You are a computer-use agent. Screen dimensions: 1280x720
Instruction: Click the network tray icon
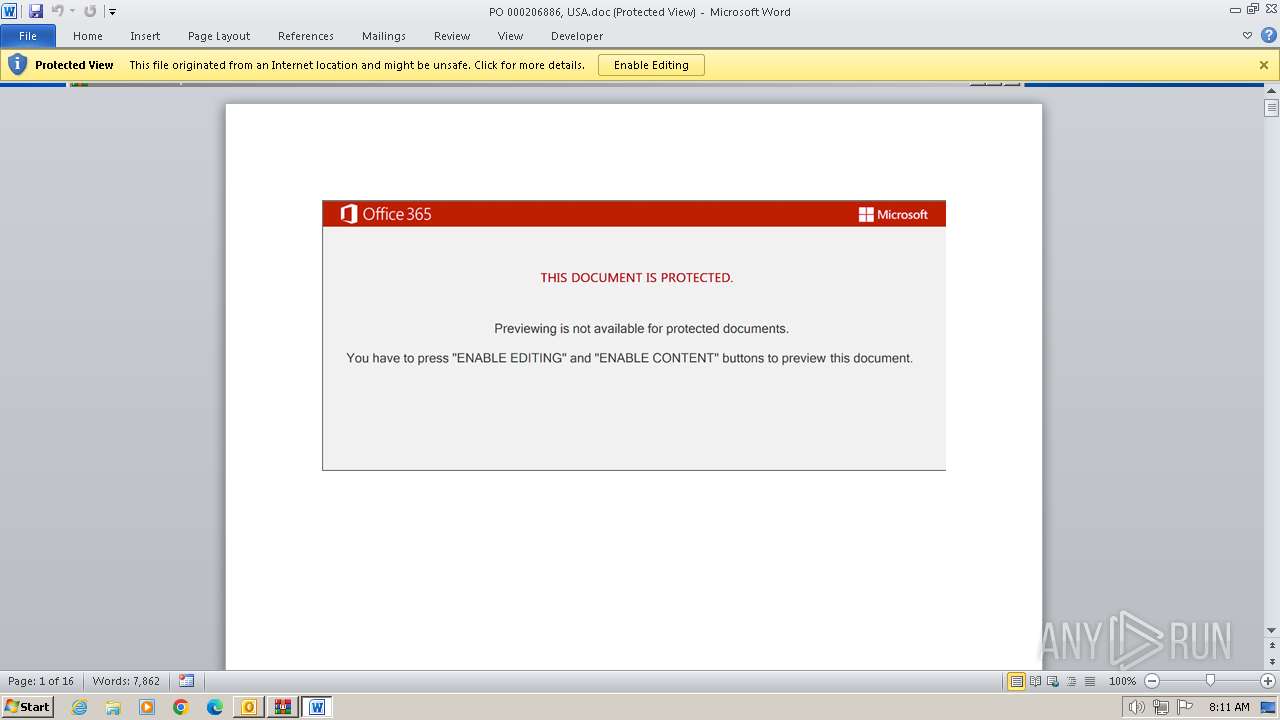pyautogui.click(x=1160, y=707)
